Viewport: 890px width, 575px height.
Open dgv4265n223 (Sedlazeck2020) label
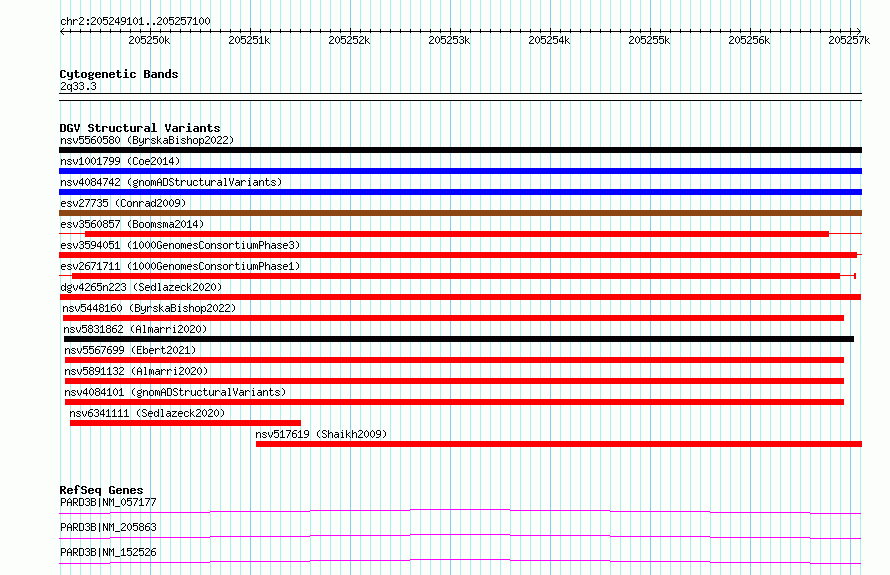(x=141, y=287)
